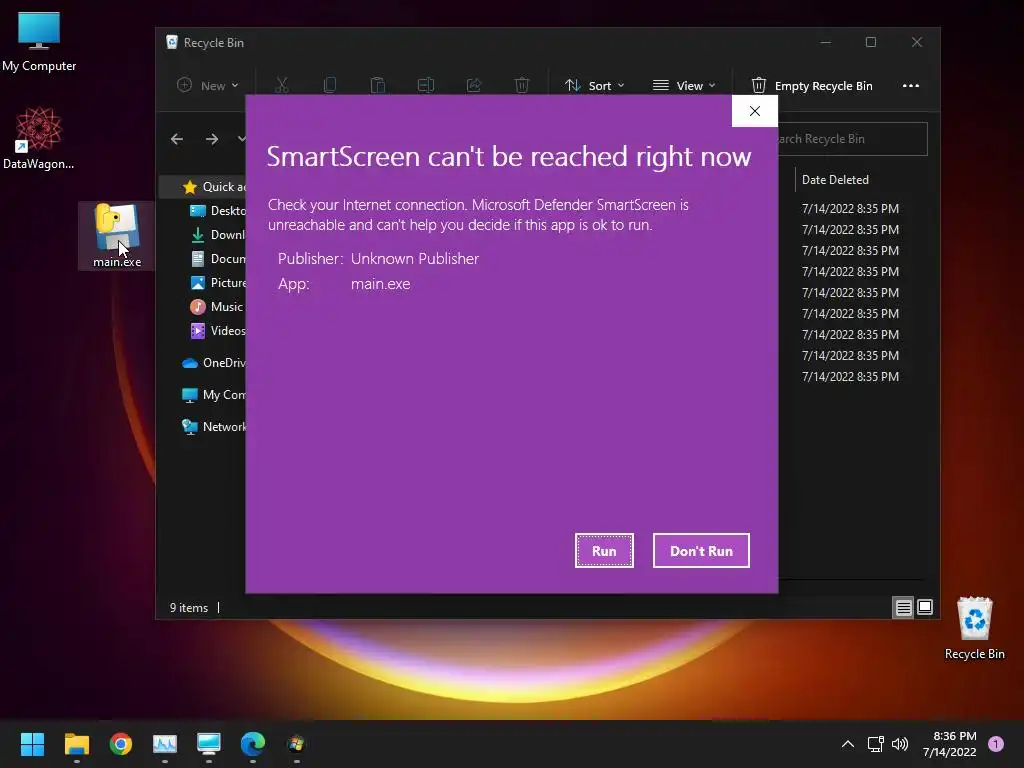Select My Computer in navigation pane

[214, 394]
